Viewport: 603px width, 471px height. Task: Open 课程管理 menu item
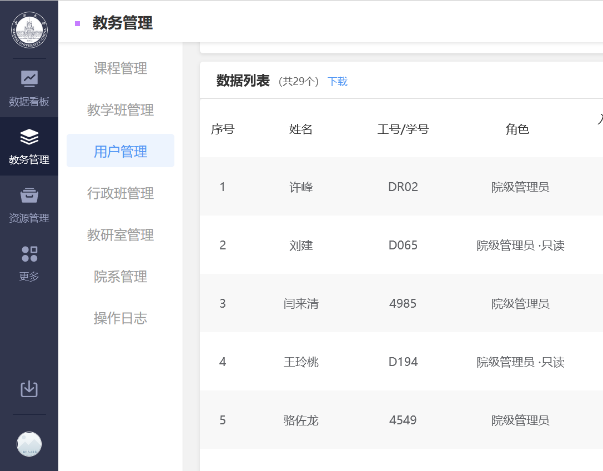pyautogui.click(x=120, y=68)
